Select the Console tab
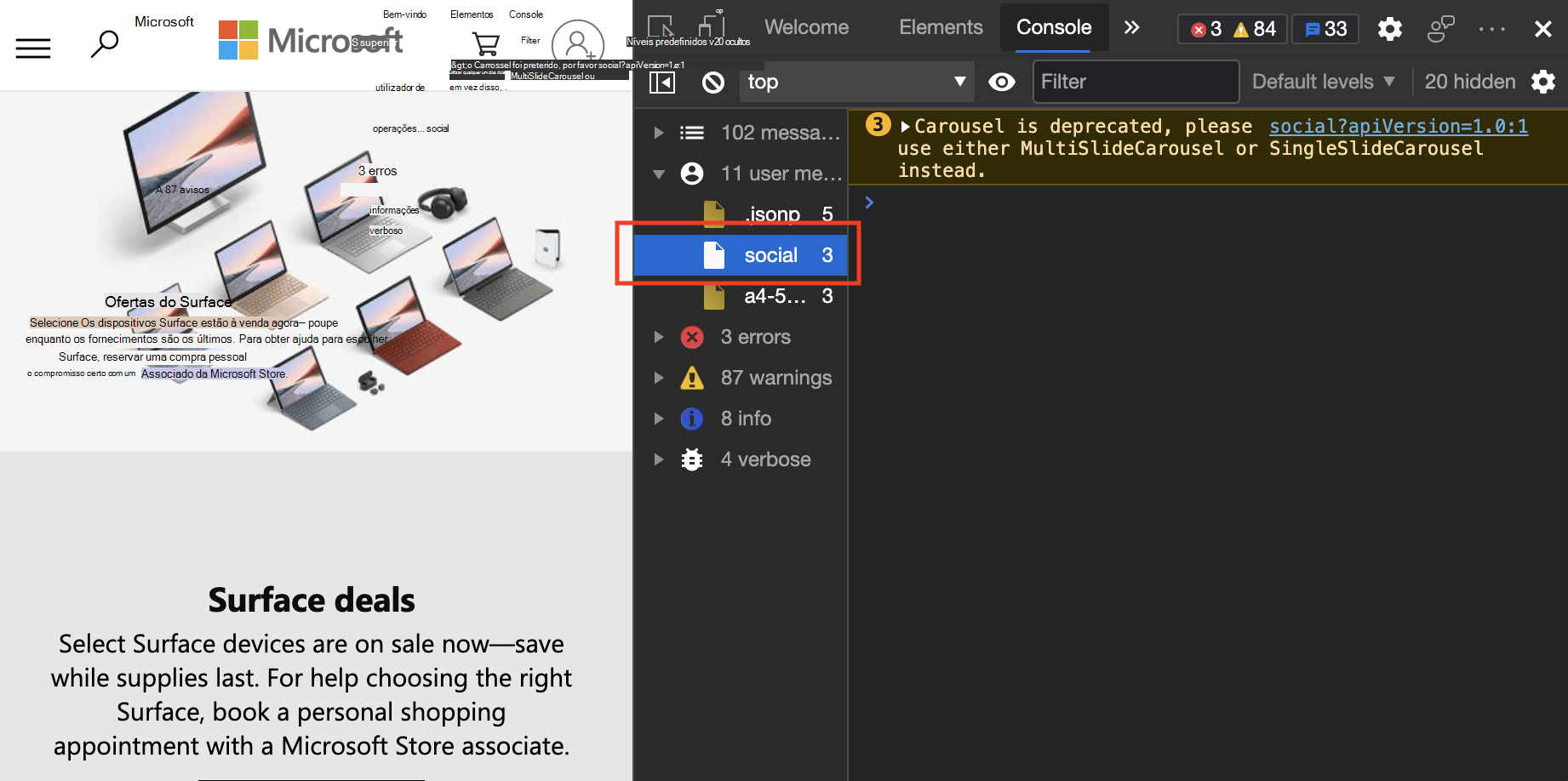 [1054, 27]
